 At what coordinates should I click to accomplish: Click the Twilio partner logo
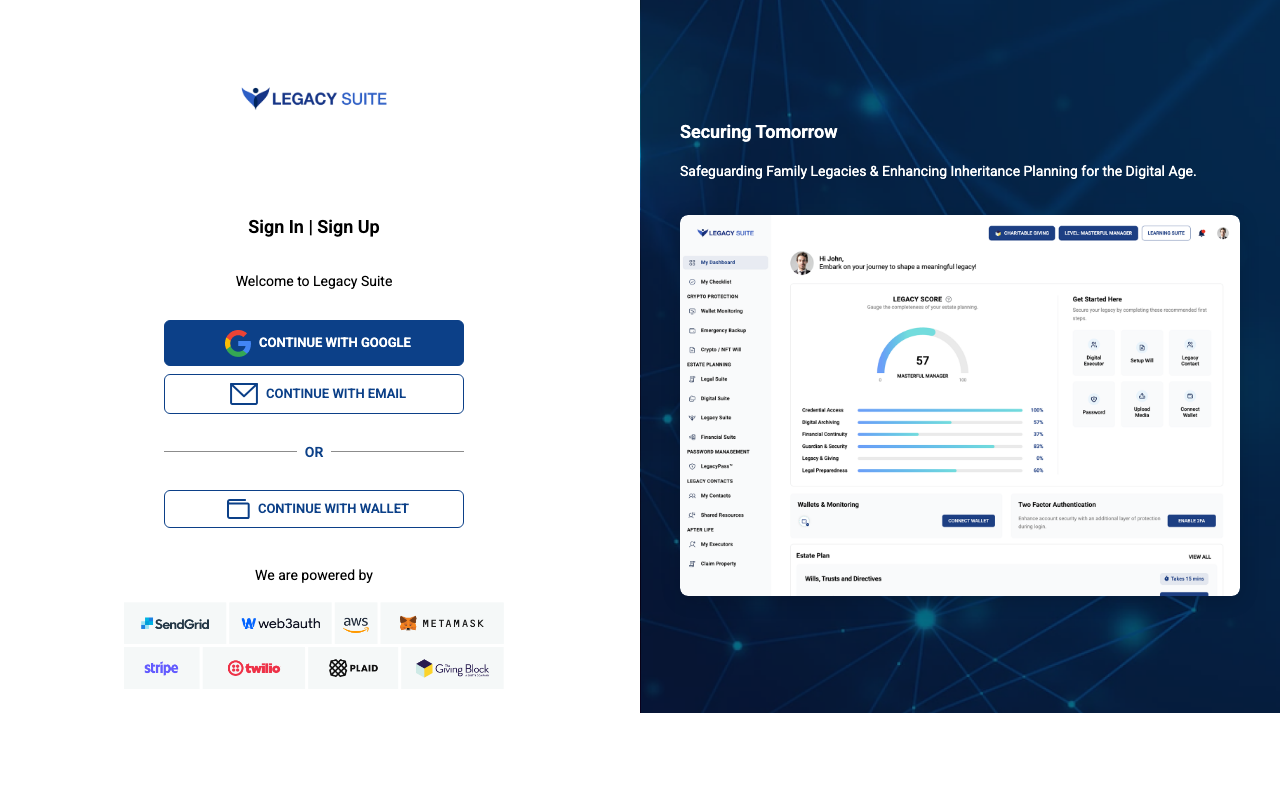pyautogui.click(x=254, y=668)
